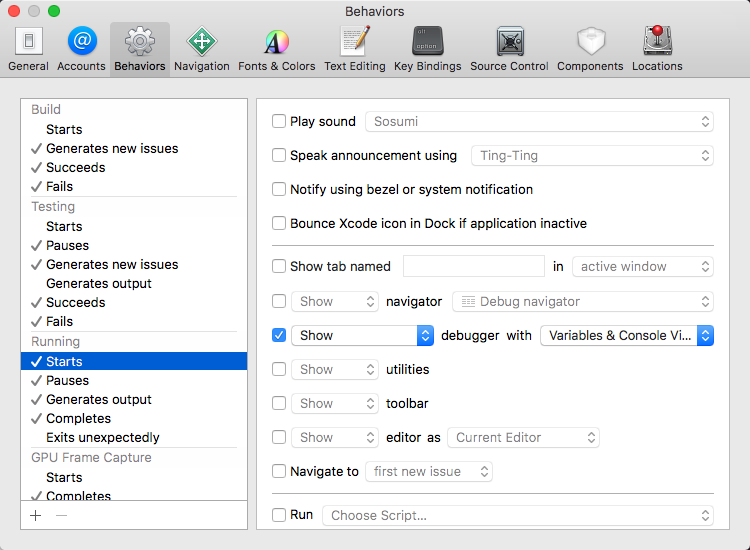Toggle the toolbar row checkbox
Viewport: 750px width, 550px height.
coord(279,403)
